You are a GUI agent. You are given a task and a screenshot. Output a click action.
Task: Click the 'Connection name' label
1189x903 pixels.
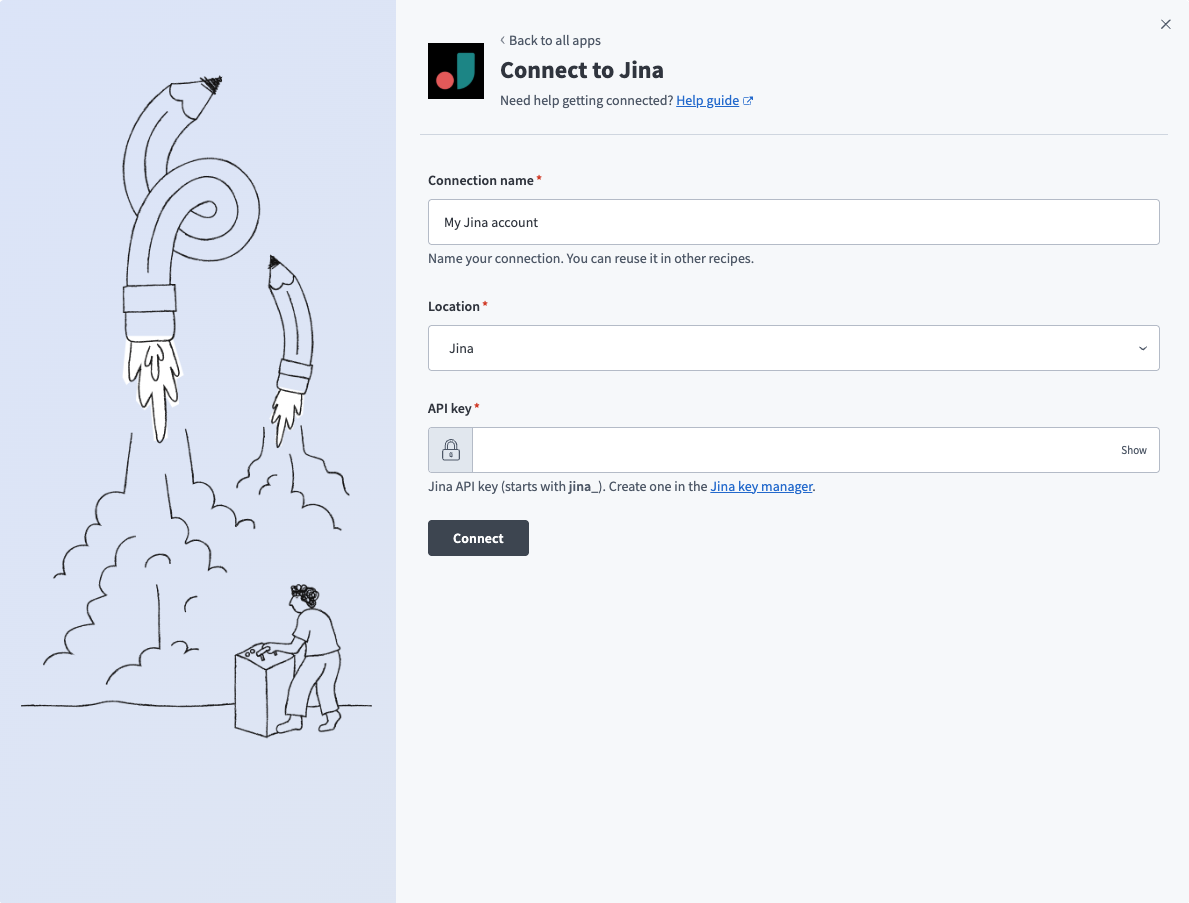(481, 180)
